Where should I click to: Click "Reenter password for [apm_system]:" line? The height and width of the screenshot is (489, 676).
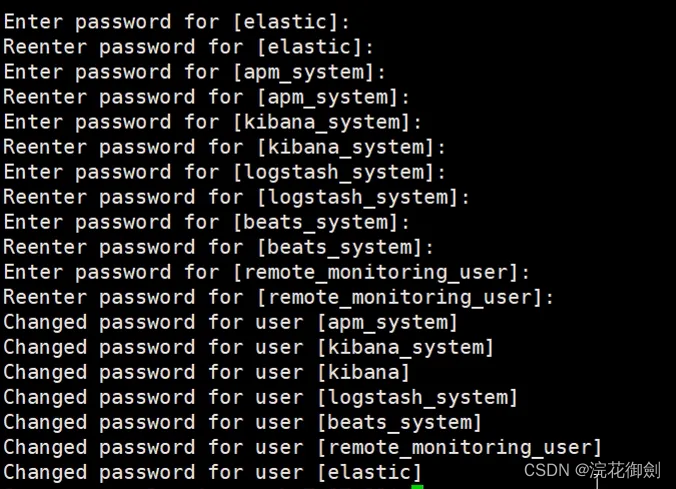pos(206,97)
